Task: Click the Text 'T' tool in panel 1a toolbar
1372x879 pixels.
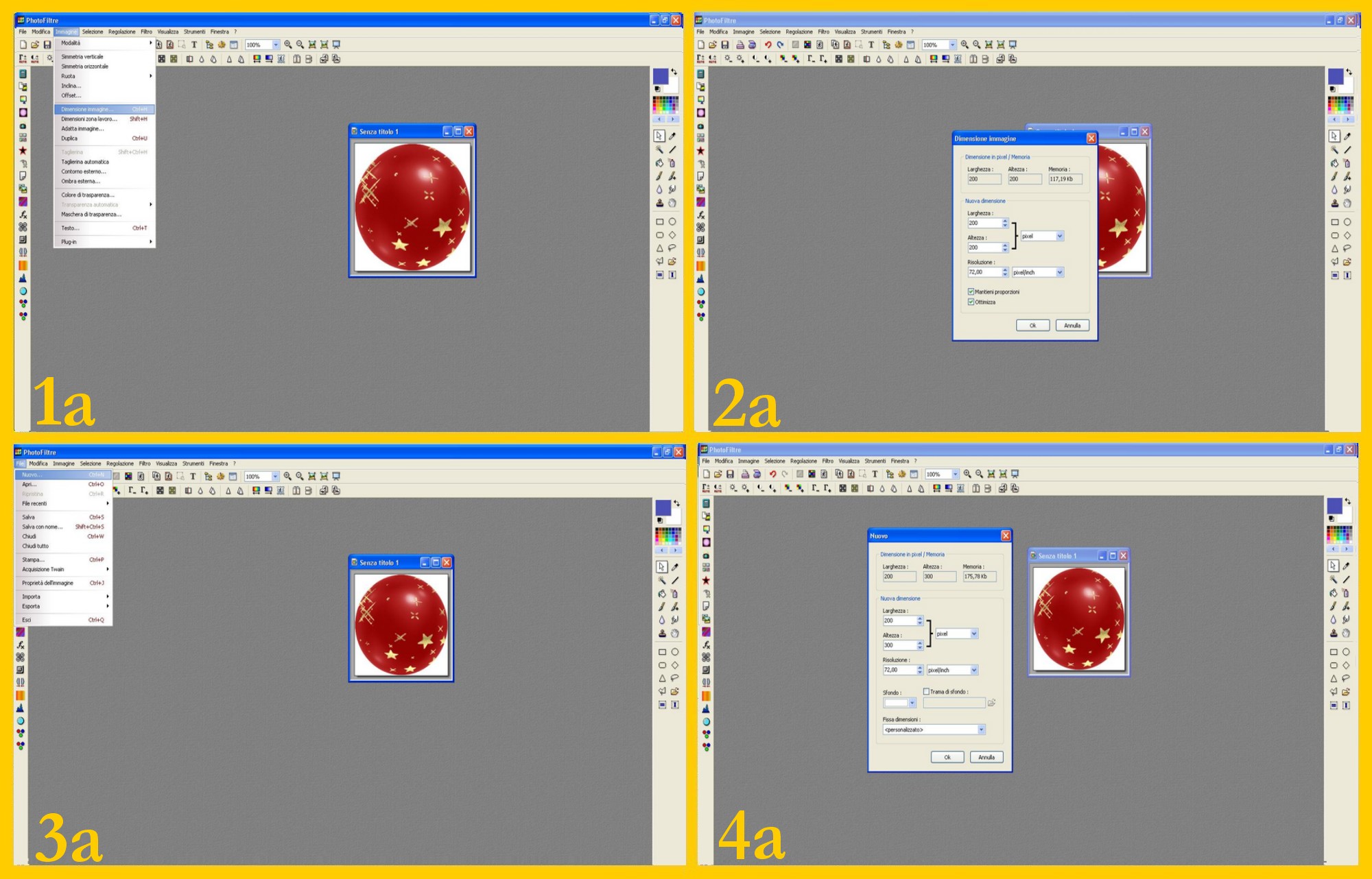Action: pos(194,45)
